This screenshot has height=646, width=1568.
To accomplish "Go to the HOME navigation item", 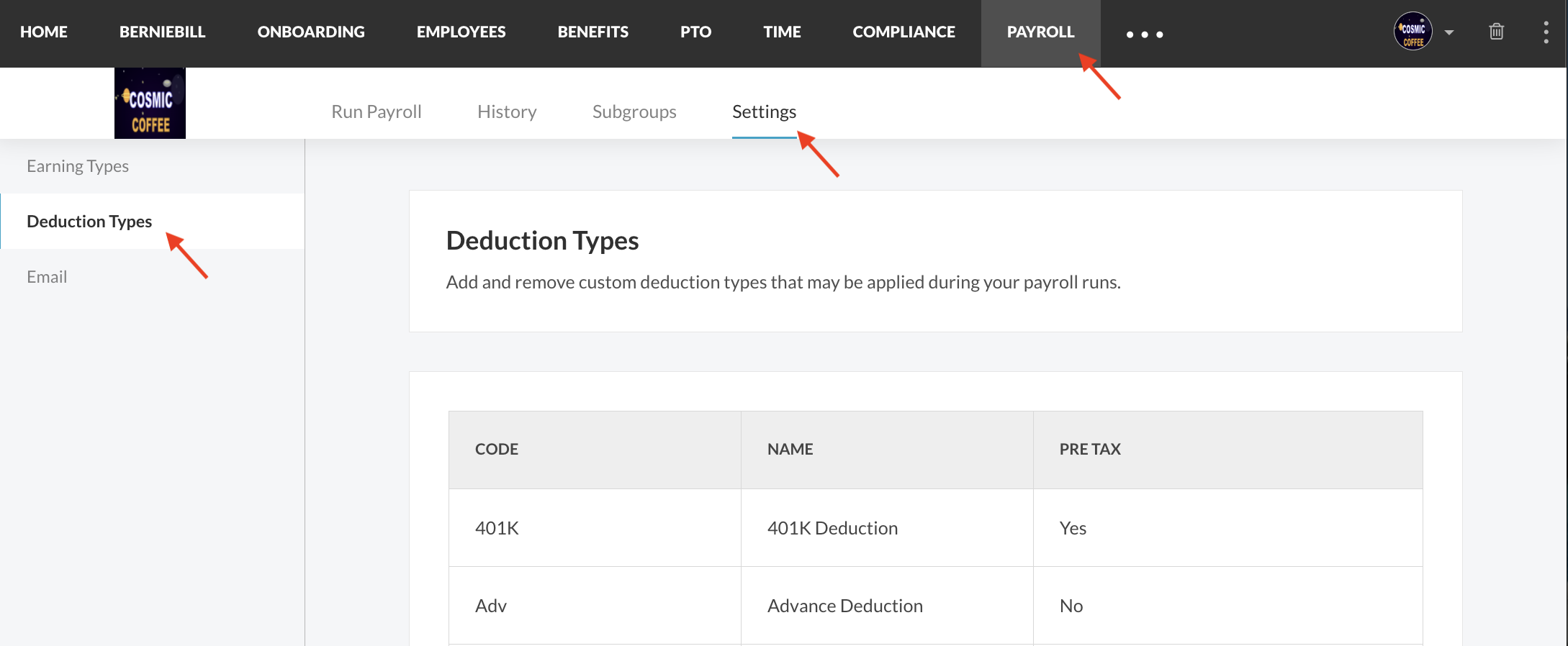I will (x=44, y=32).
